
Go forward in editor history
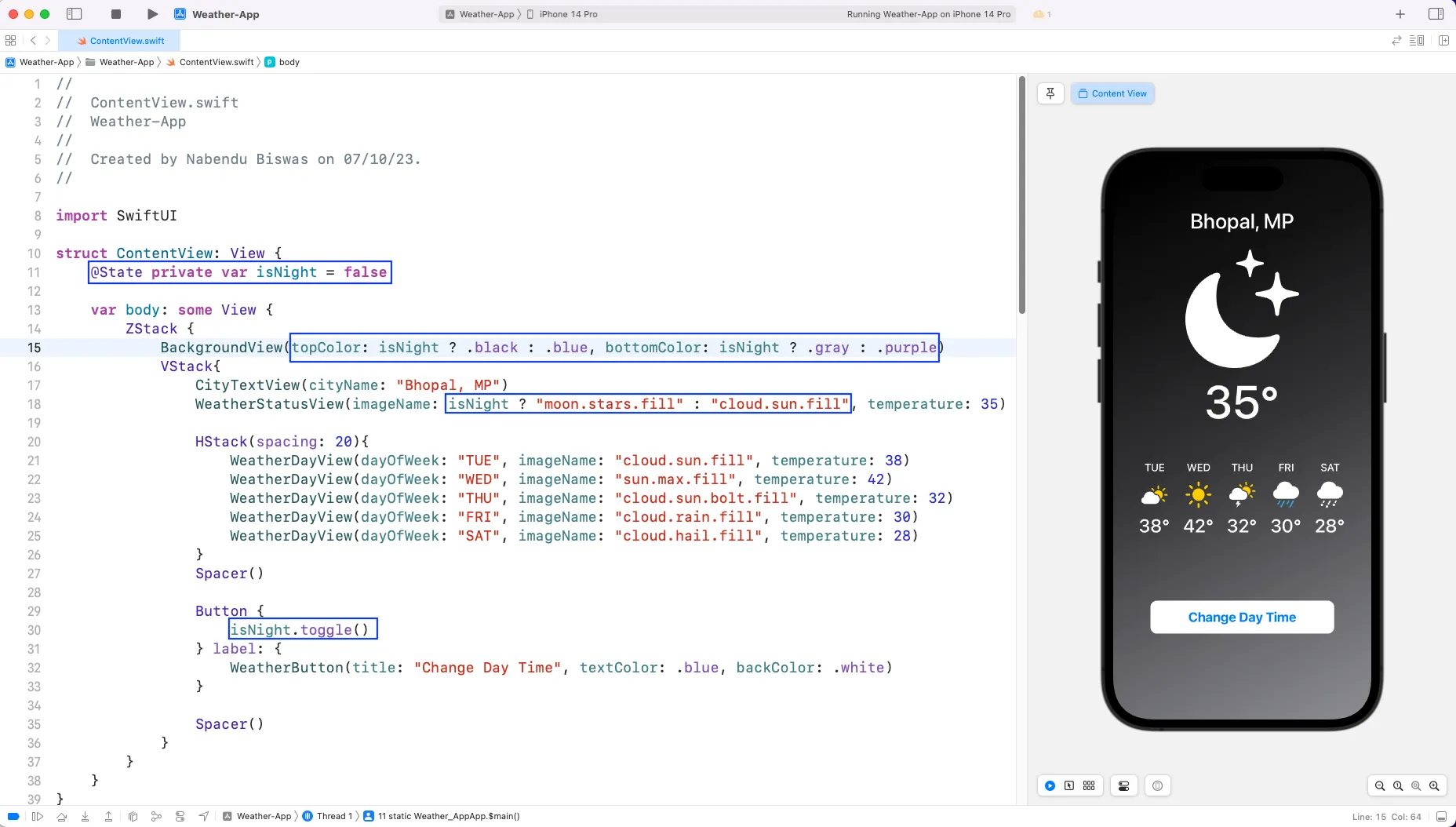[x=48, y=40]
